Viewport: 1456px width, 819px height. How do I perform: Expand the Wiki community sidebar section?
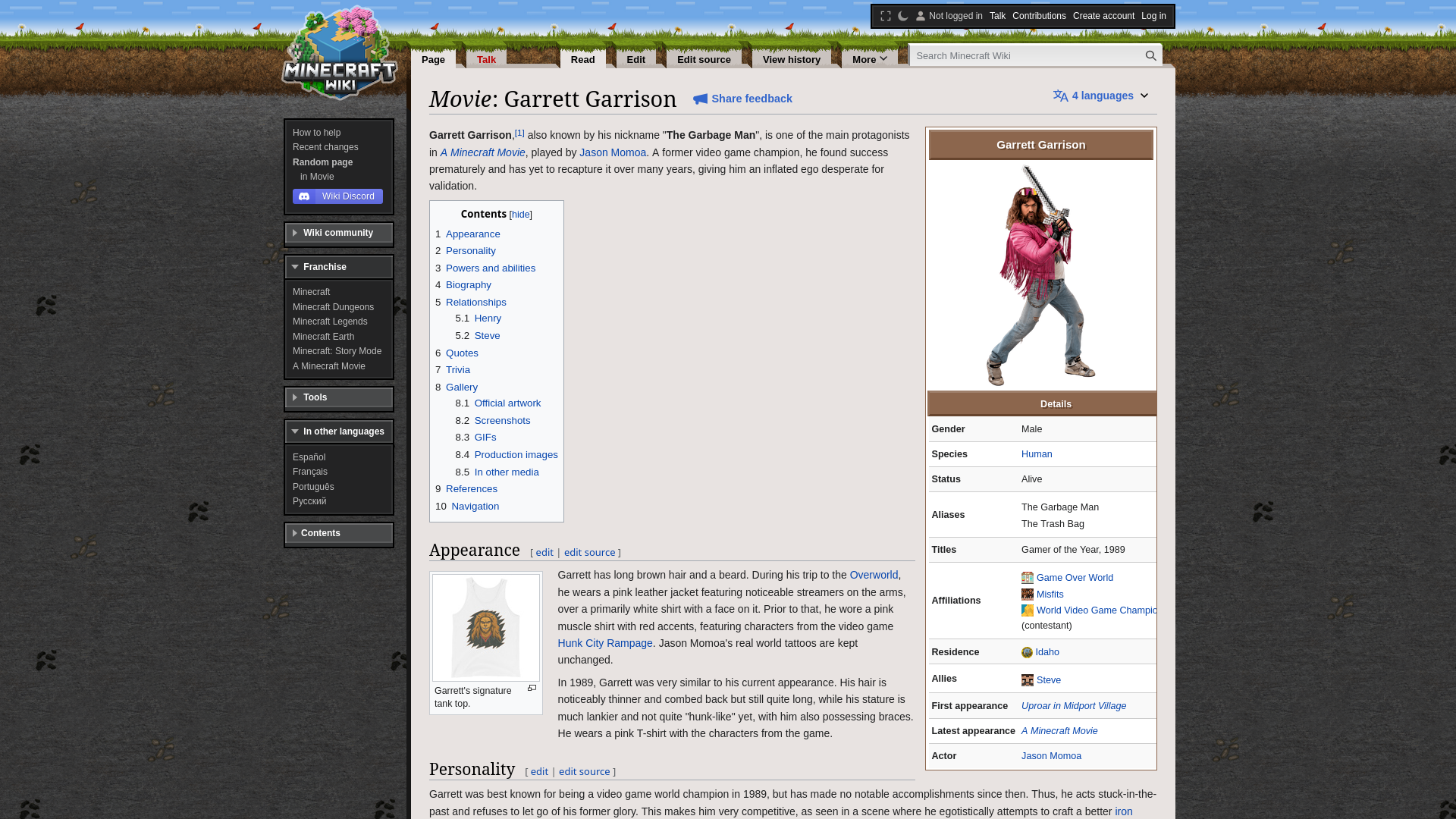pyautogui.click(x=339, y=233)
